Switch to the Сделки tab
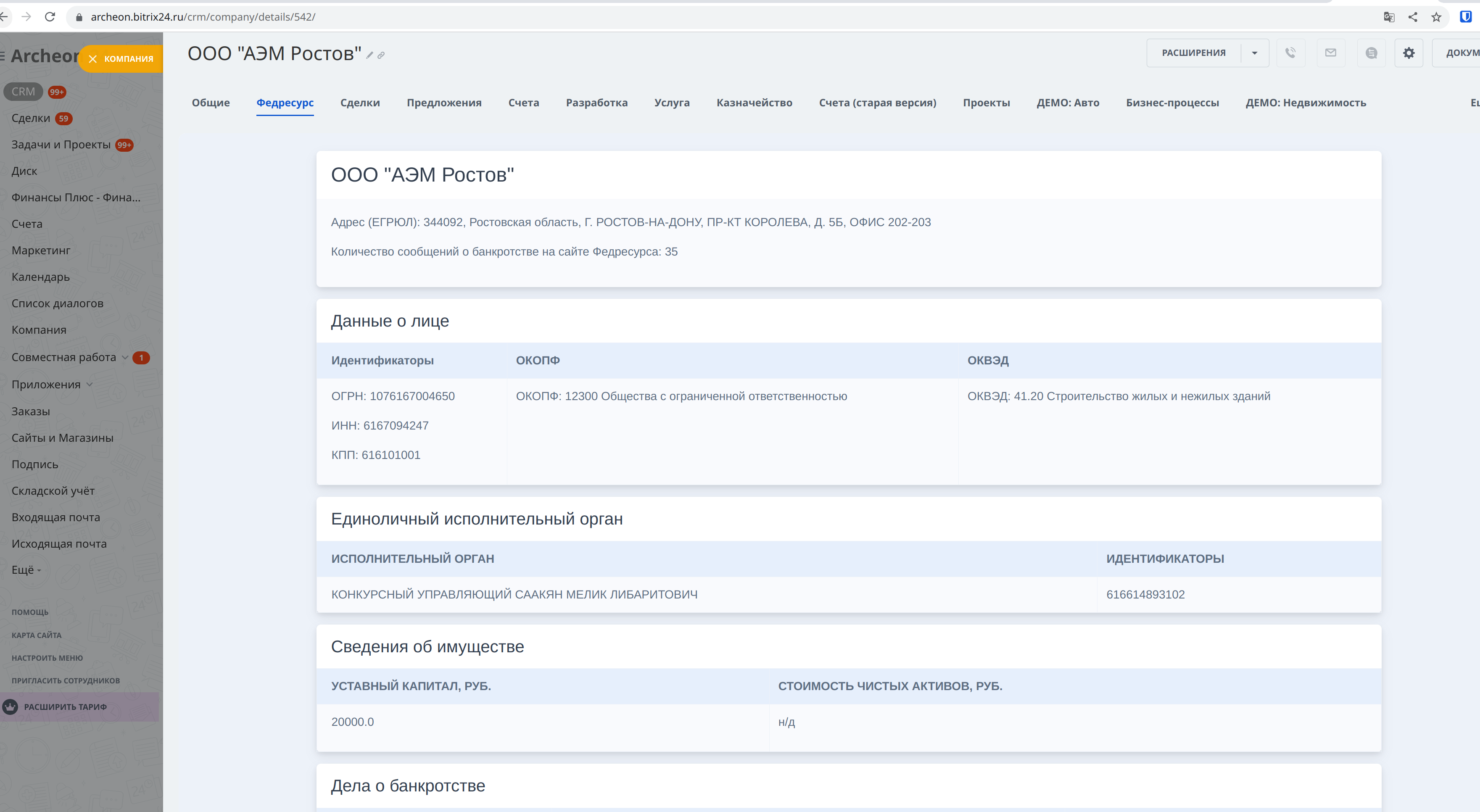The height and width of the screenshot is (812, 1480). coord(360,103)
